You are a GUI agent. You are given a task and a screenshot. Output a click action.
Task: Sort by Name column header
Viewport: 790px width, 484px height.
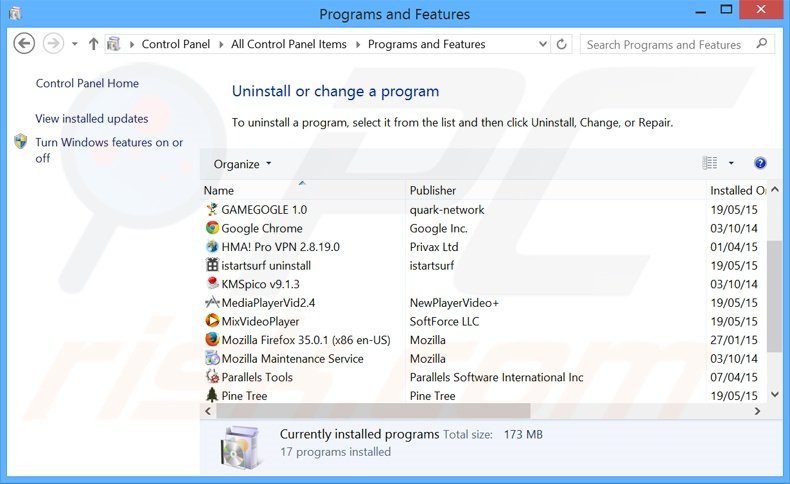click(303, 190)
